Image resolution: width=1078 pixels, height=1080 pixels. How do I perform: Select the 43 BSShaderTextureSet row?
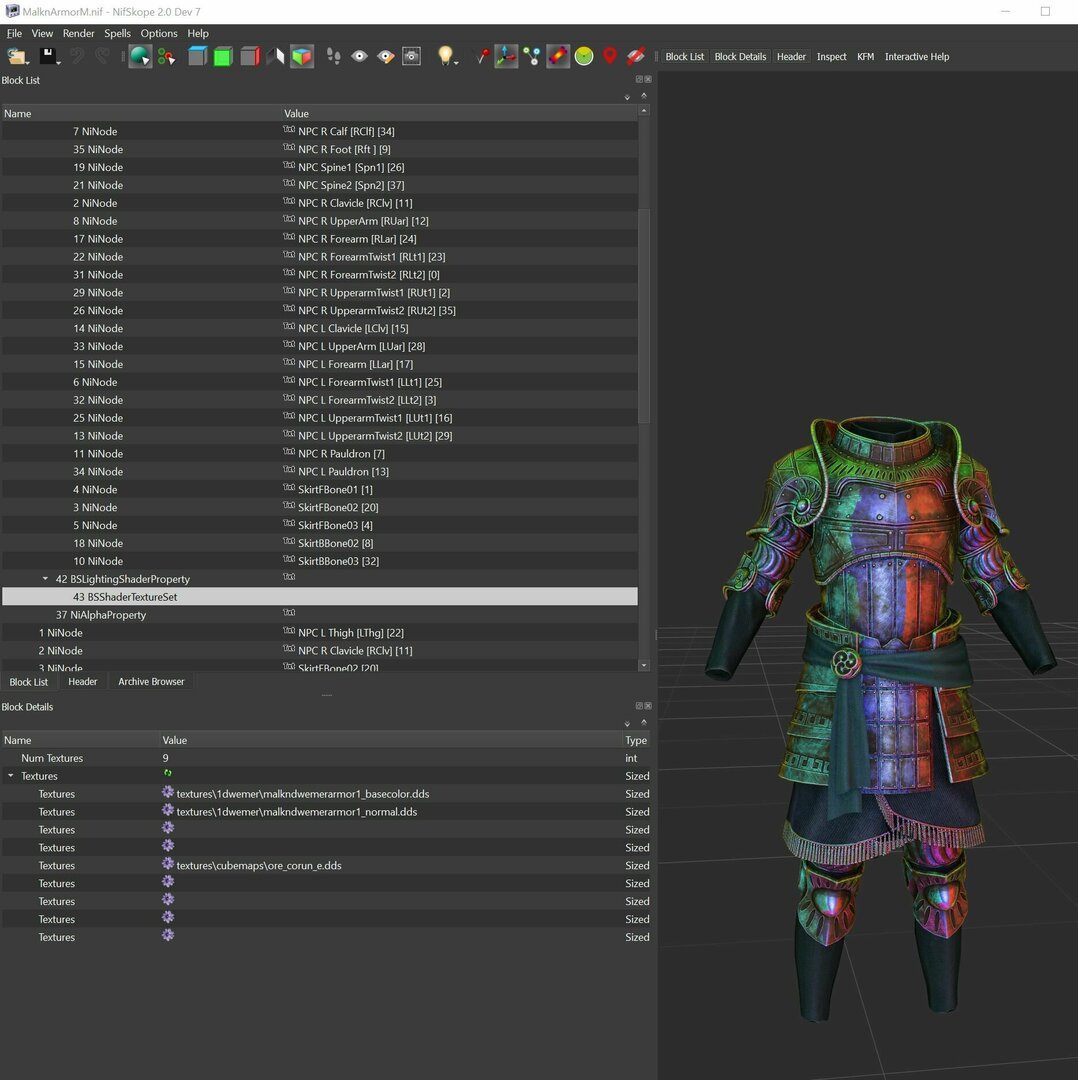[320, 597]
